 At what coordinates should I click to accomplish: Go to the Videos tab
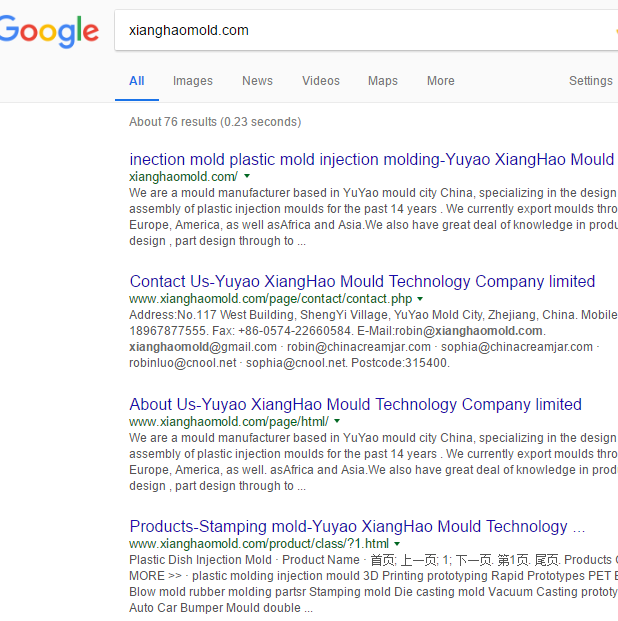pyautogui.click(x=321, y=81)
